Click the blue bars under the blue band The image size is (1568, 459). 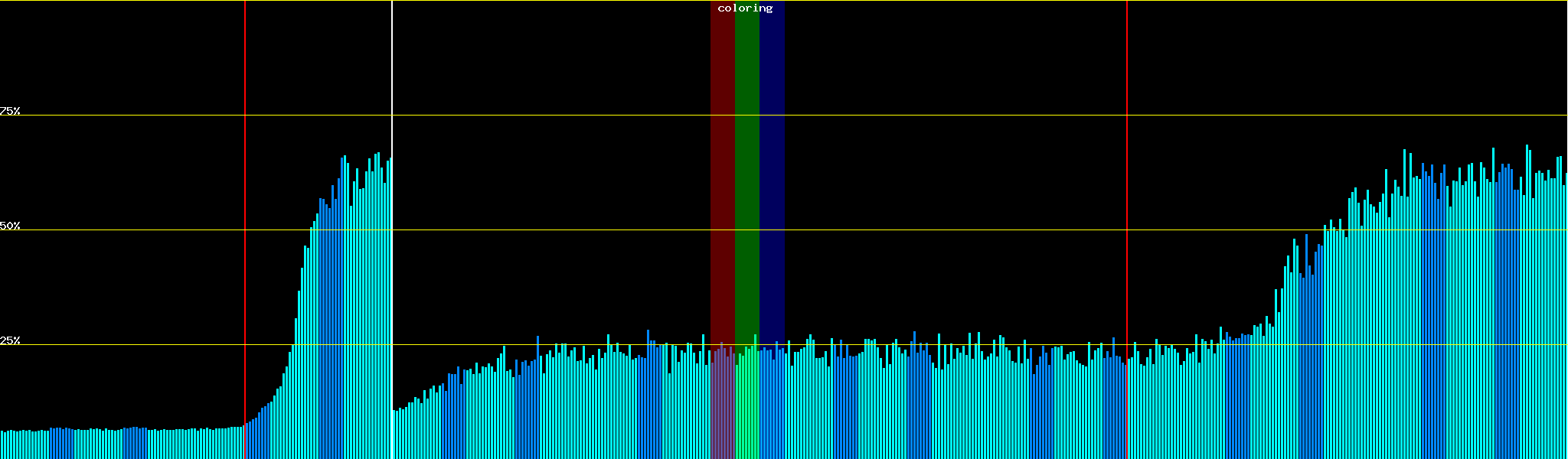tap(772, 405)
